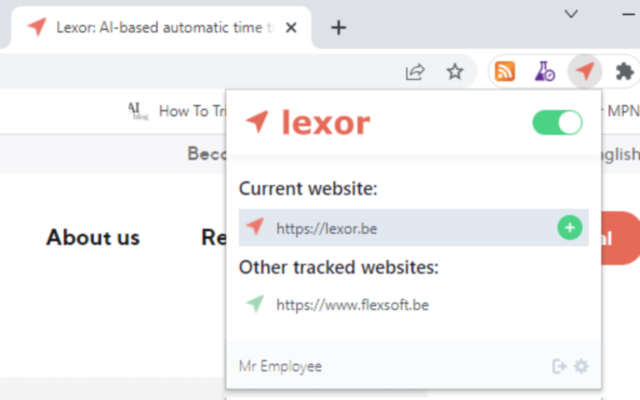Click the share page icon in address bar

pyautogui.click(x=415, y=72)
